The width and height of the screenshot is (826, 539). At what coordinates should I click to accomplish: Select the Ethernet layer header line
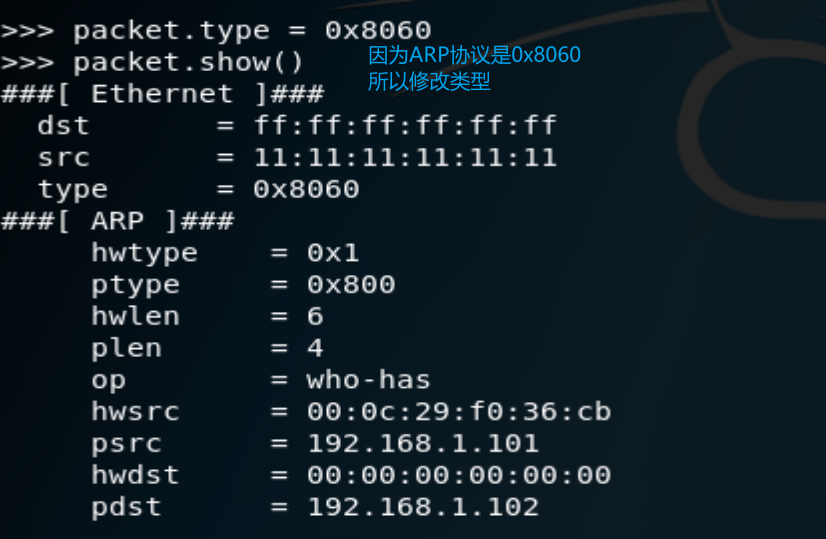pyautogui.click(x=163, y=94)
